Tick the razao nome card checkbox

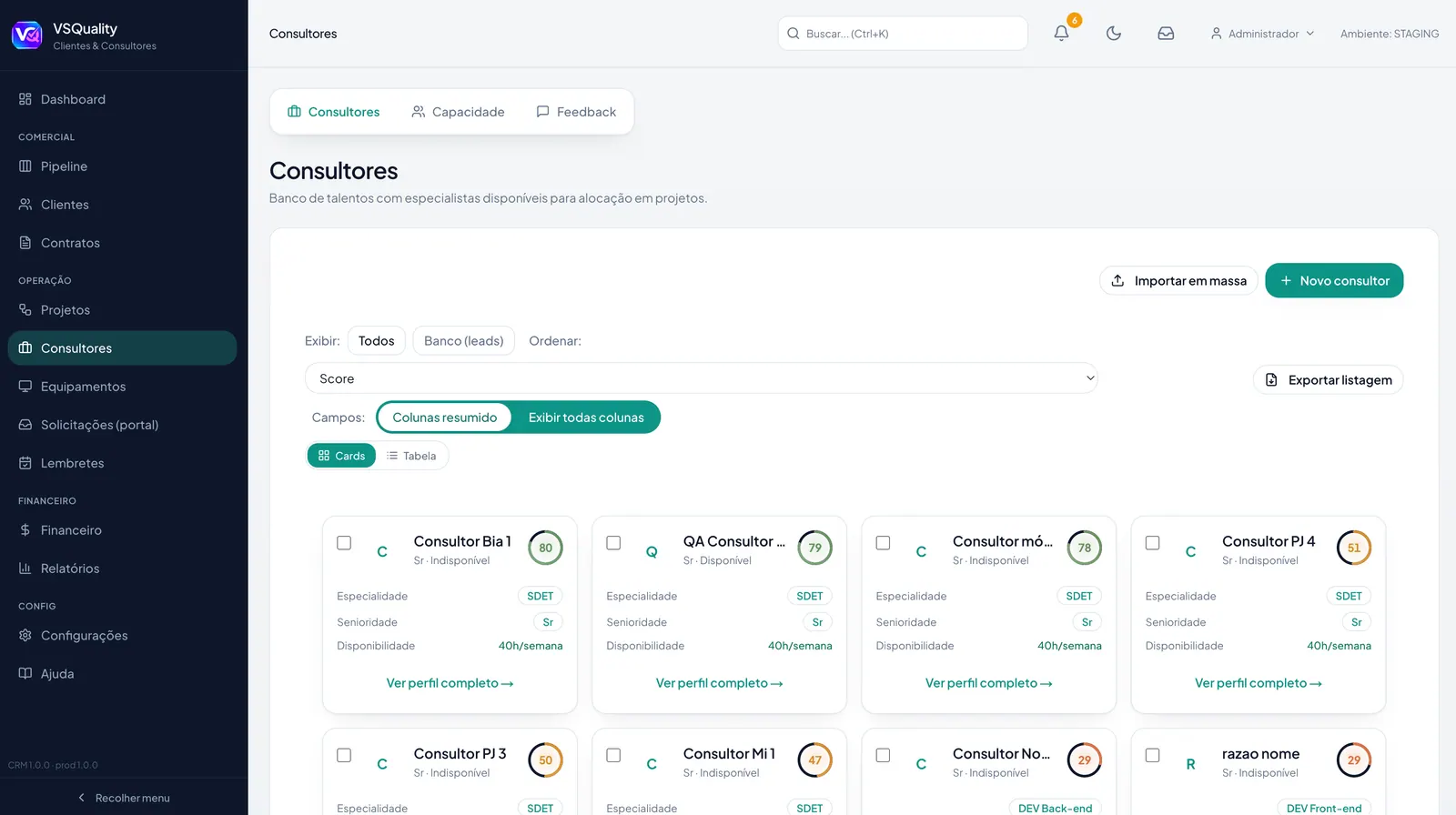pyautogui.click(x=1152, y=755)
